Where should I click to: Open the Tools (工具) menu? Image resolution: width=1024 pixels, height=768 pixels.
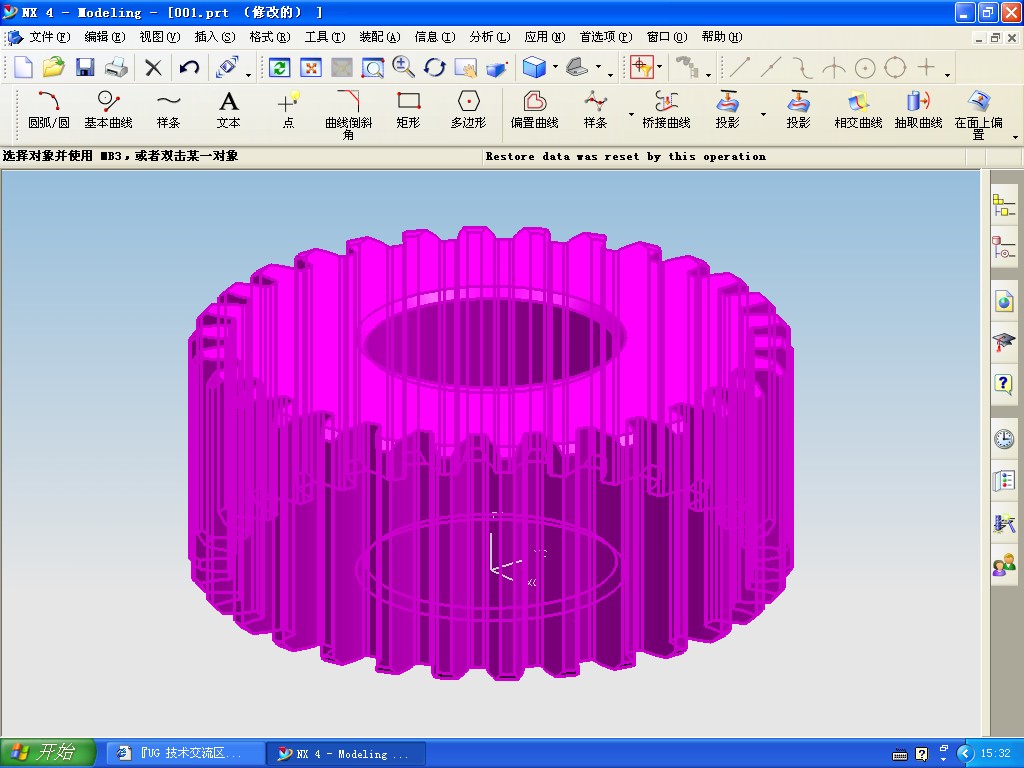325,37
